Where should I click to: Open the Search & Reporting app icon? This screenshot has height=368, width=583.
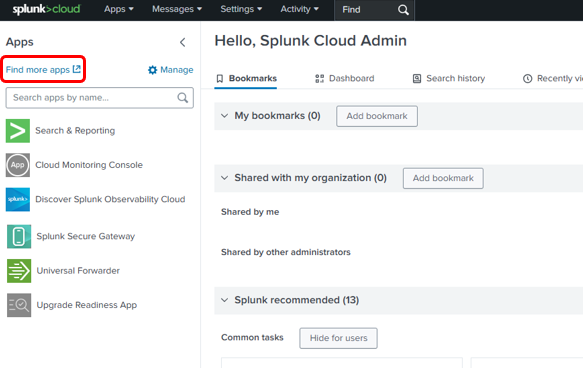click(17, 131)
